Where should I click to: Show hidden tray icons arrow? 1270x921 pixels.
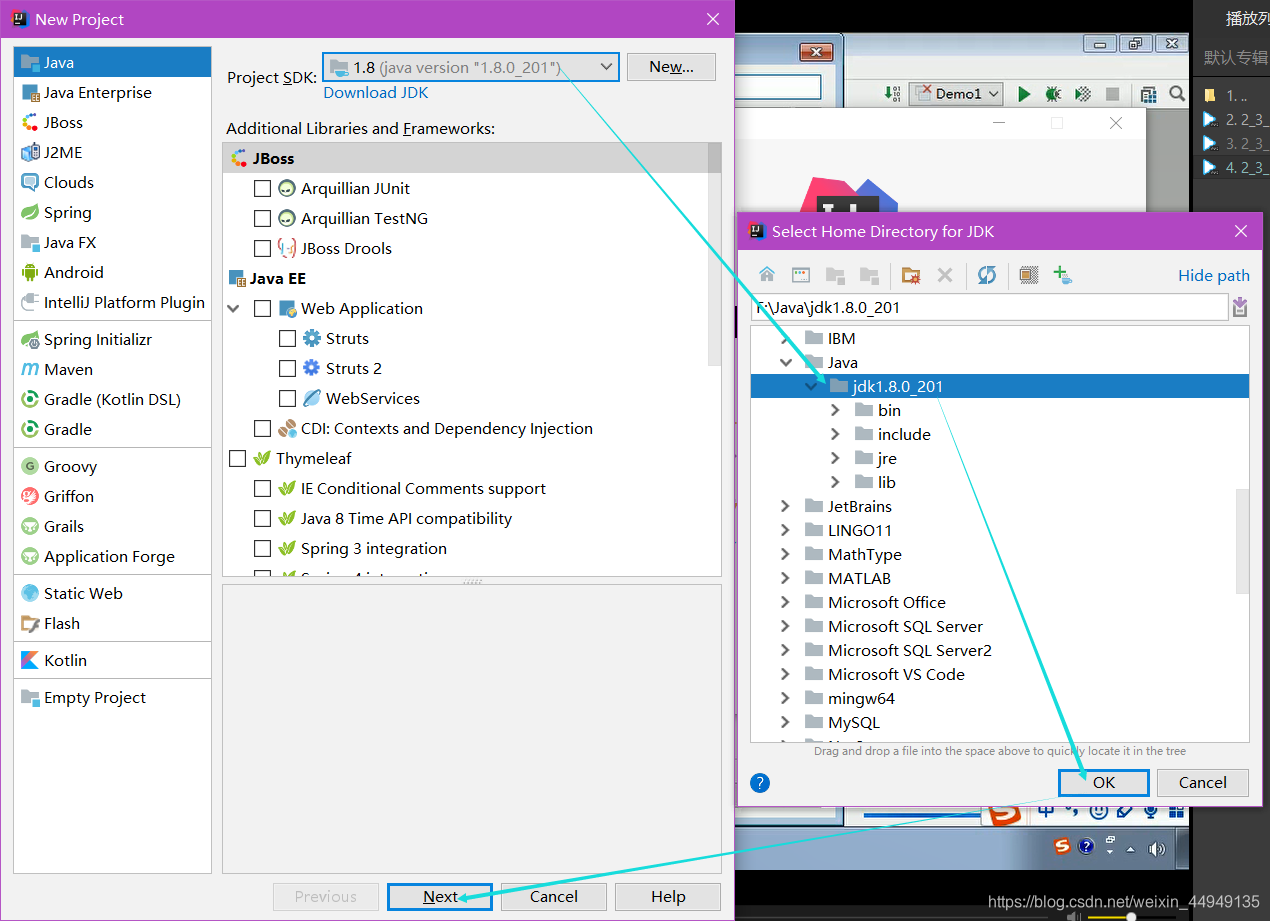click(x=1131, y=849)
